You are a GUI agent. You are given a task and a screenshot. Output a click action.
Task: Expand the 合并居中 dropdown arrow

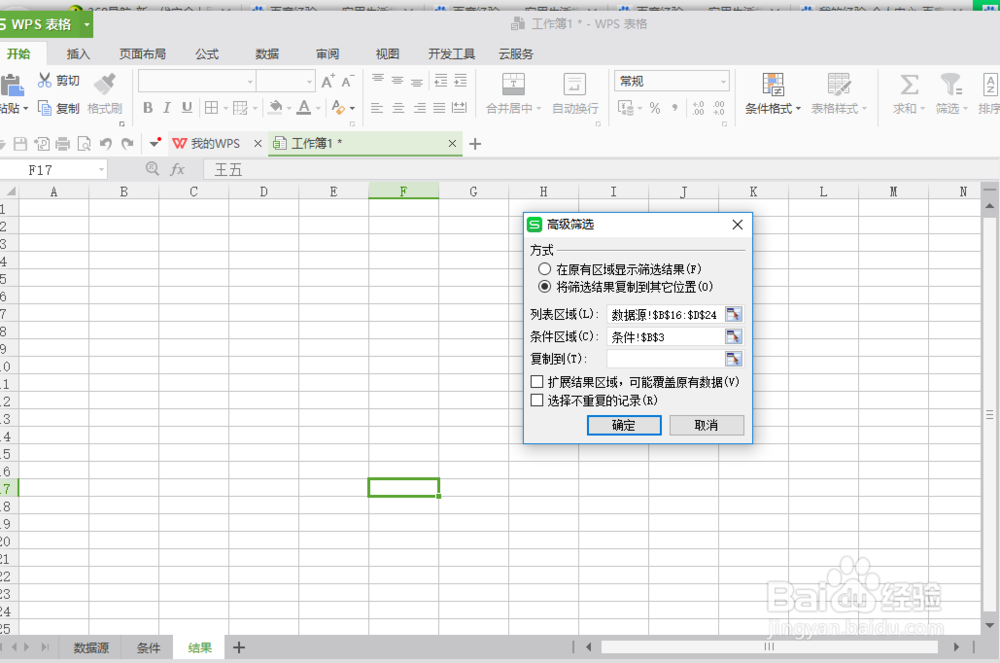click(x=538, y=109)
